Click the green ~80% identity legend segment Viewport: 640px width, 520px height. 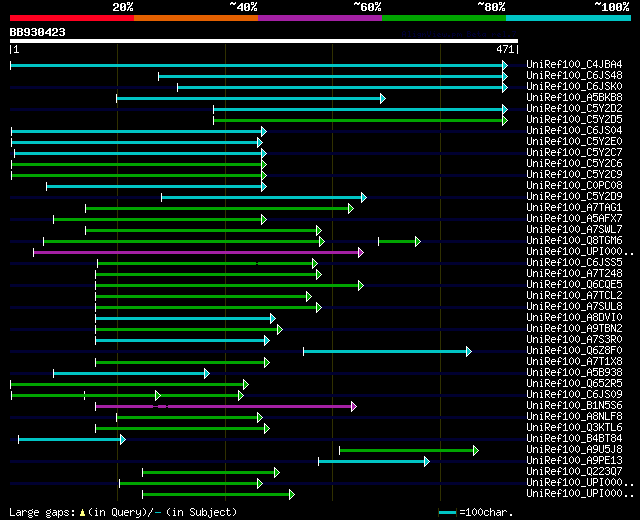(444, 18)
